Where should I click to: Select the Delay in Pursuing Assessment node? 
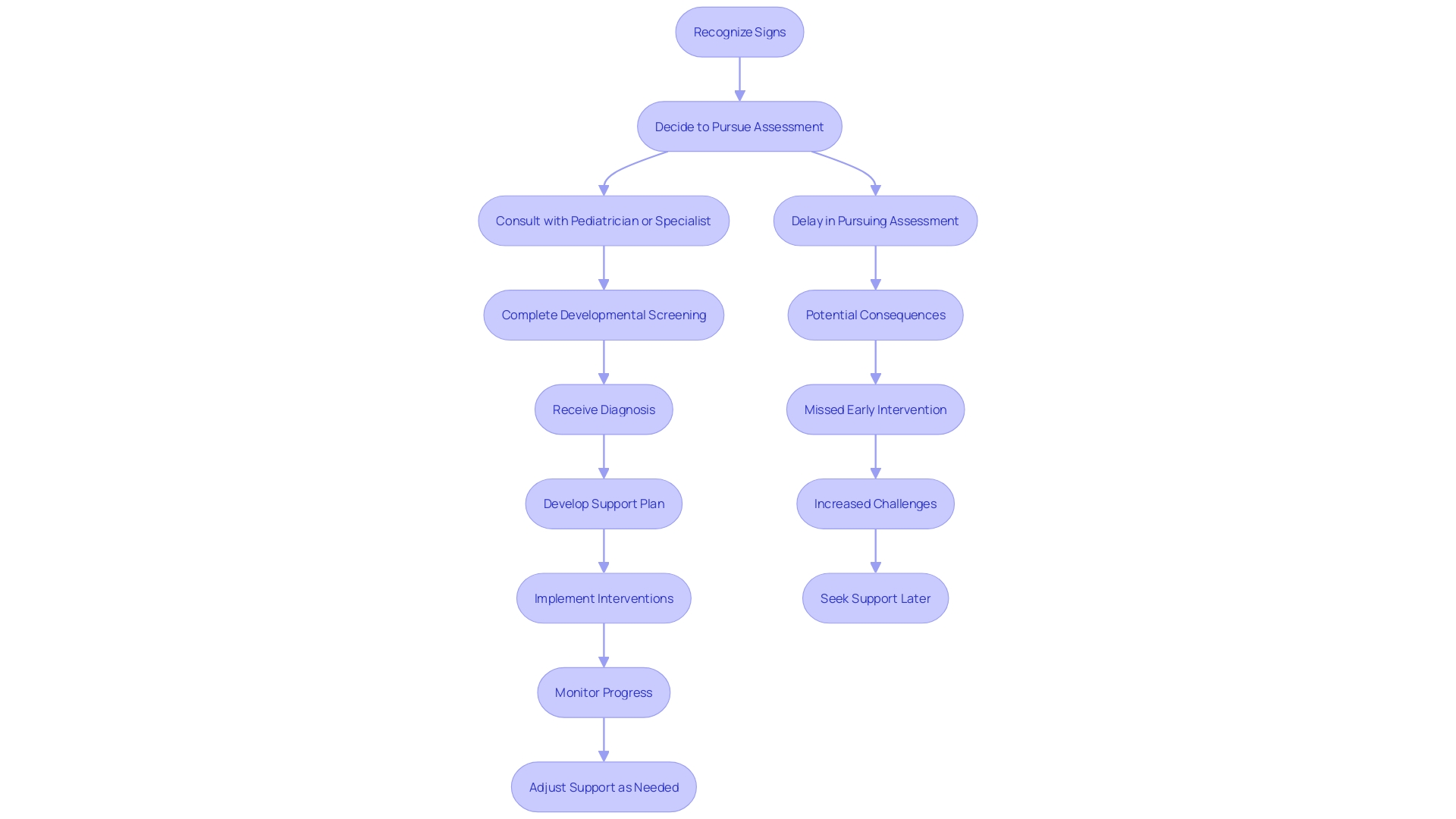click(x=875, y=220)
